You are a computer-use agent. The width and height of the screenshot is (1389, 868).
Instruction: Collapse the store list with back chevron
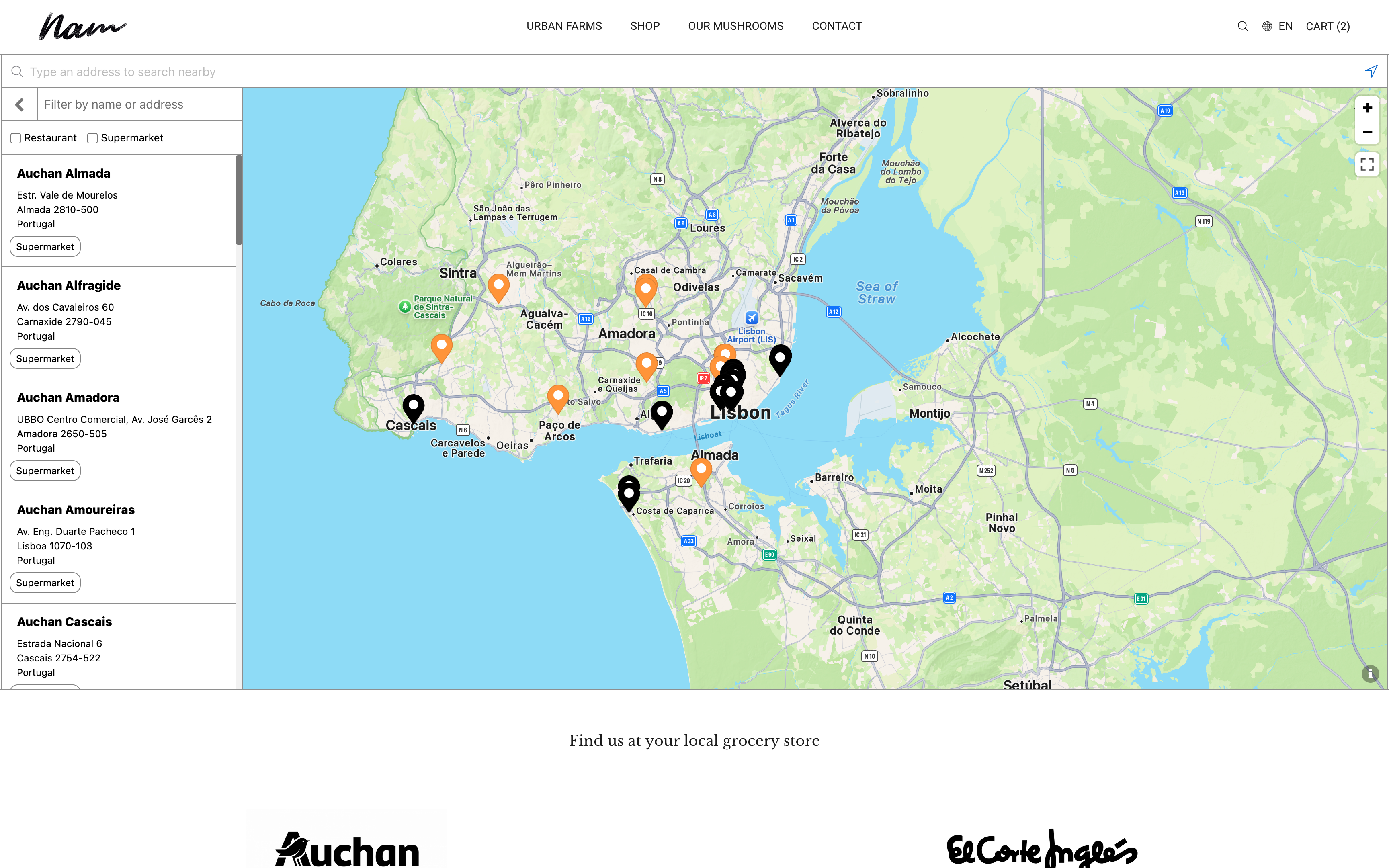tap(20, 104)
